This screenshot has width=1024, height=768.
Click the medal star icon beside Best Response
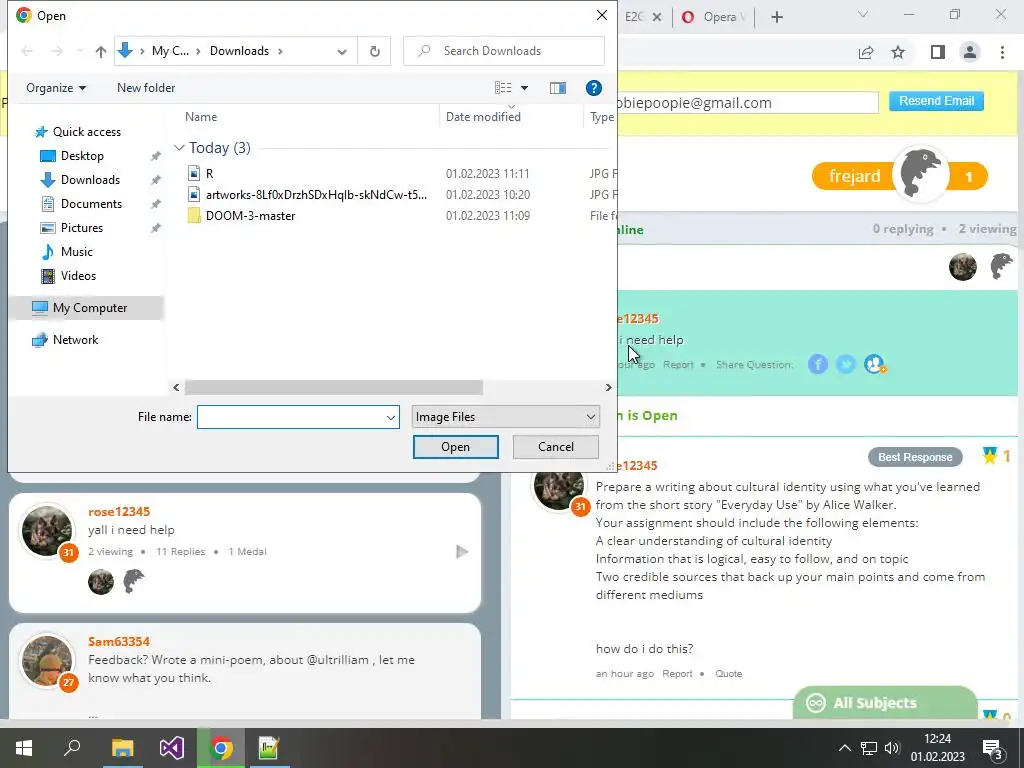[990, 456]
